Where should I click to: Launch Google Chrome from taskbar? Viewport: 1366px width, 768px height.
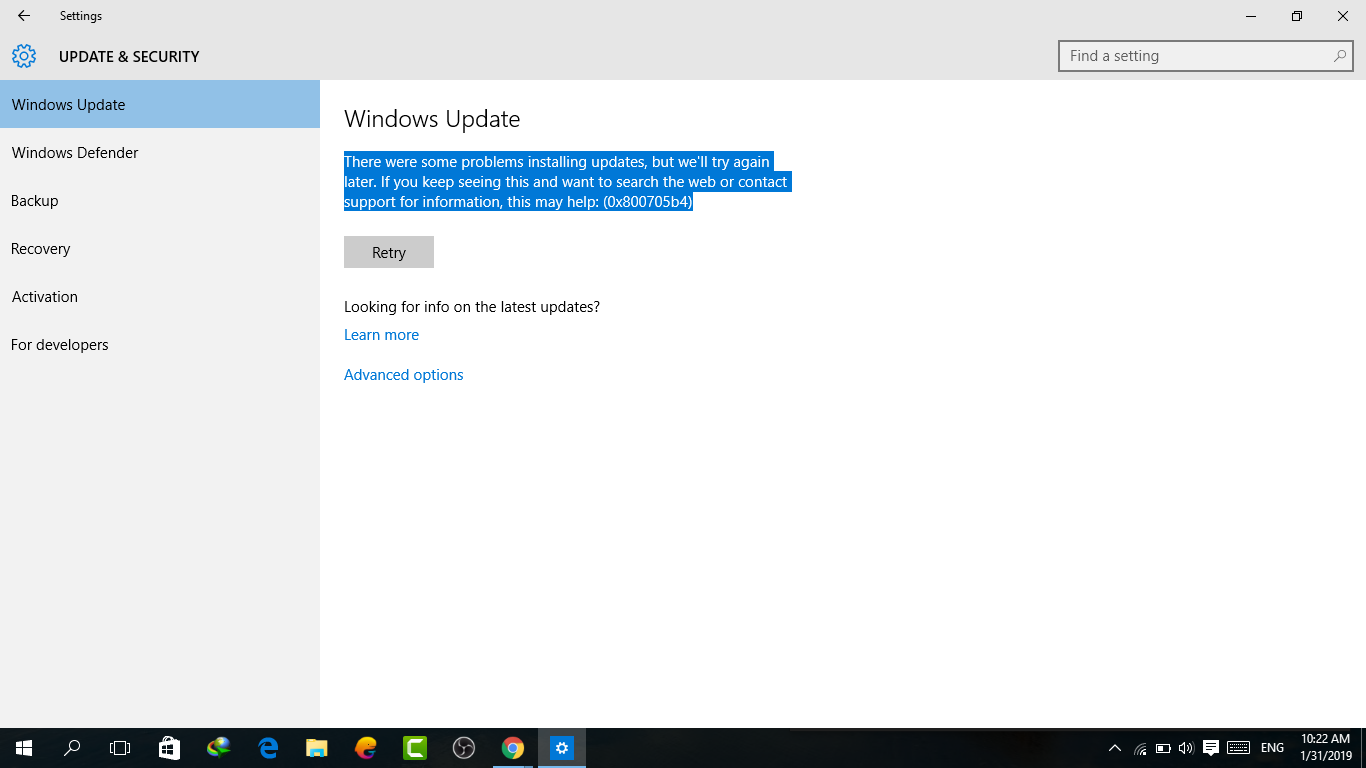(513, 748)
